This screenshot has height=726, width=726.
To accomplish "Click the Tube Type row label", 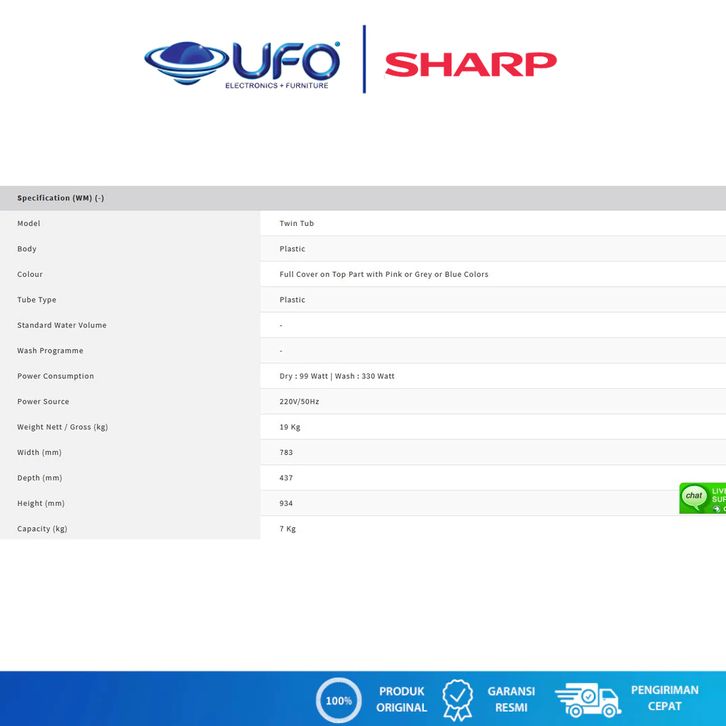I will click(37, 300).
